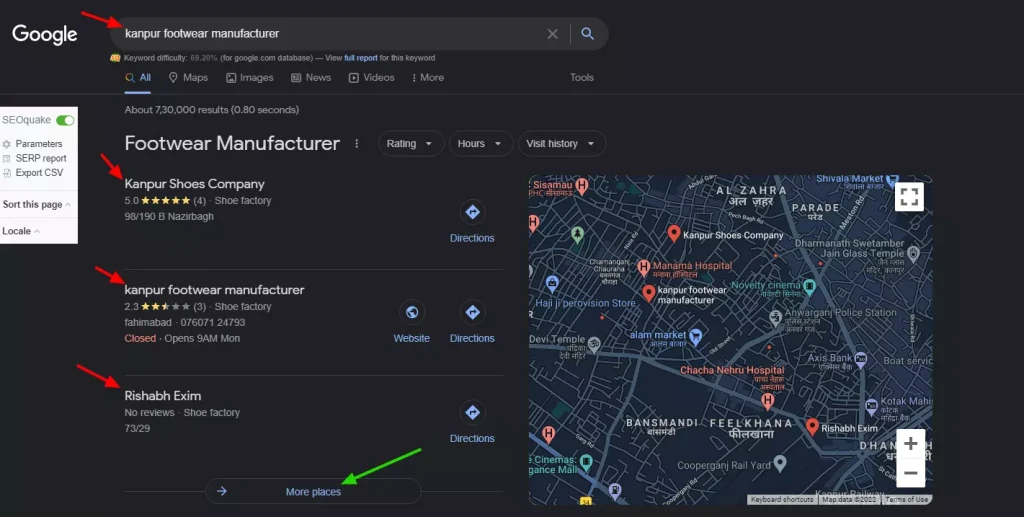Toggle the SEOquake switch off

pos(65,120)
